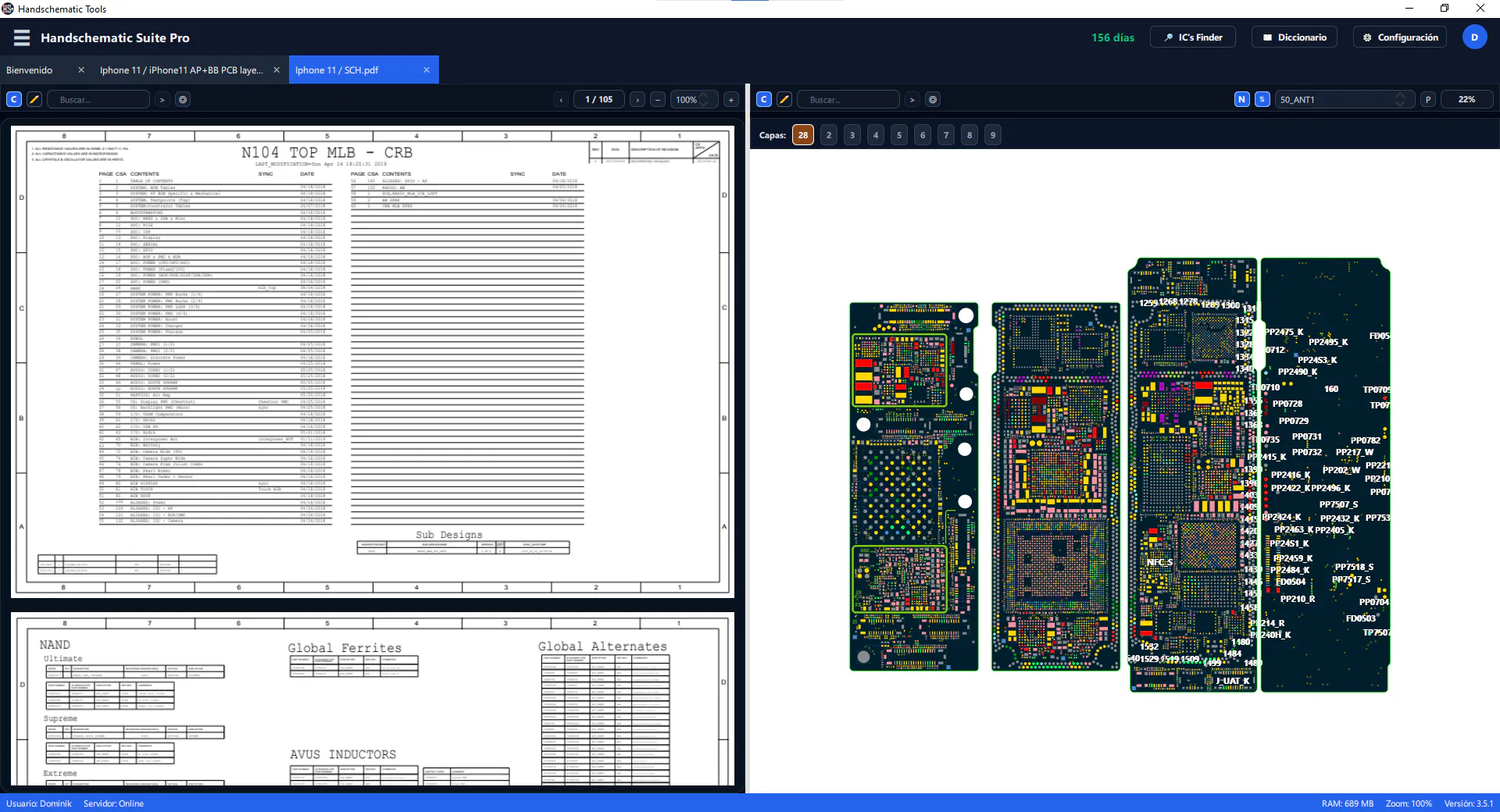Click the PP2475_K test point label
The height and width of the screenshot is (812, 1500).
tap(1284, 332)
